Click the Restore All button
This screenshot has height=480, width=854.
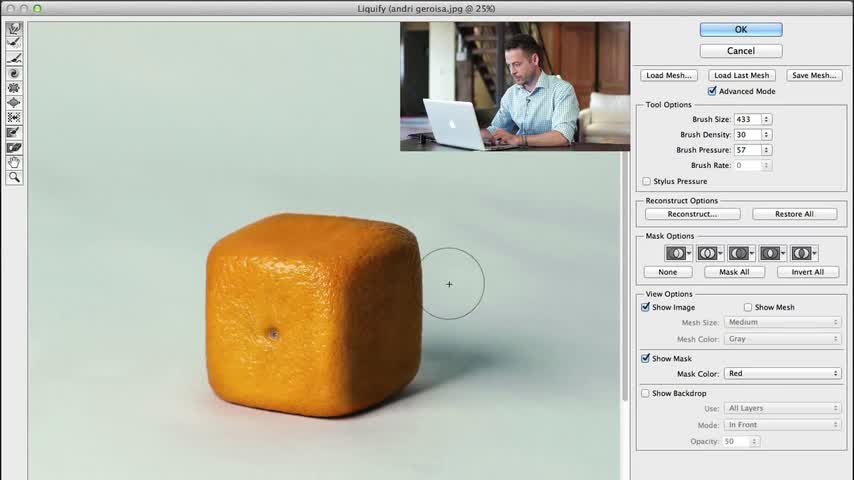pyautogui.click(x=794, y=214)
